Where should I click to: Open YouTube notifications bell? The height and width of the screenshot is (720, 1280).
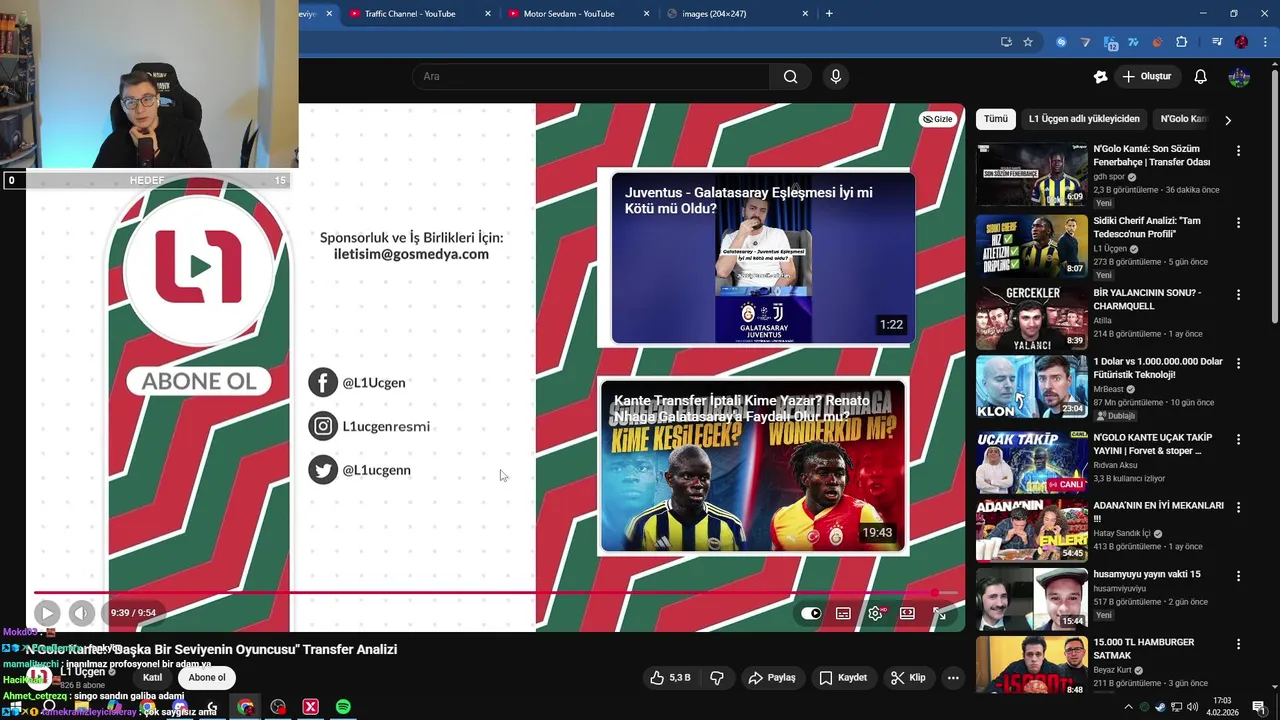coord(1201,77)
